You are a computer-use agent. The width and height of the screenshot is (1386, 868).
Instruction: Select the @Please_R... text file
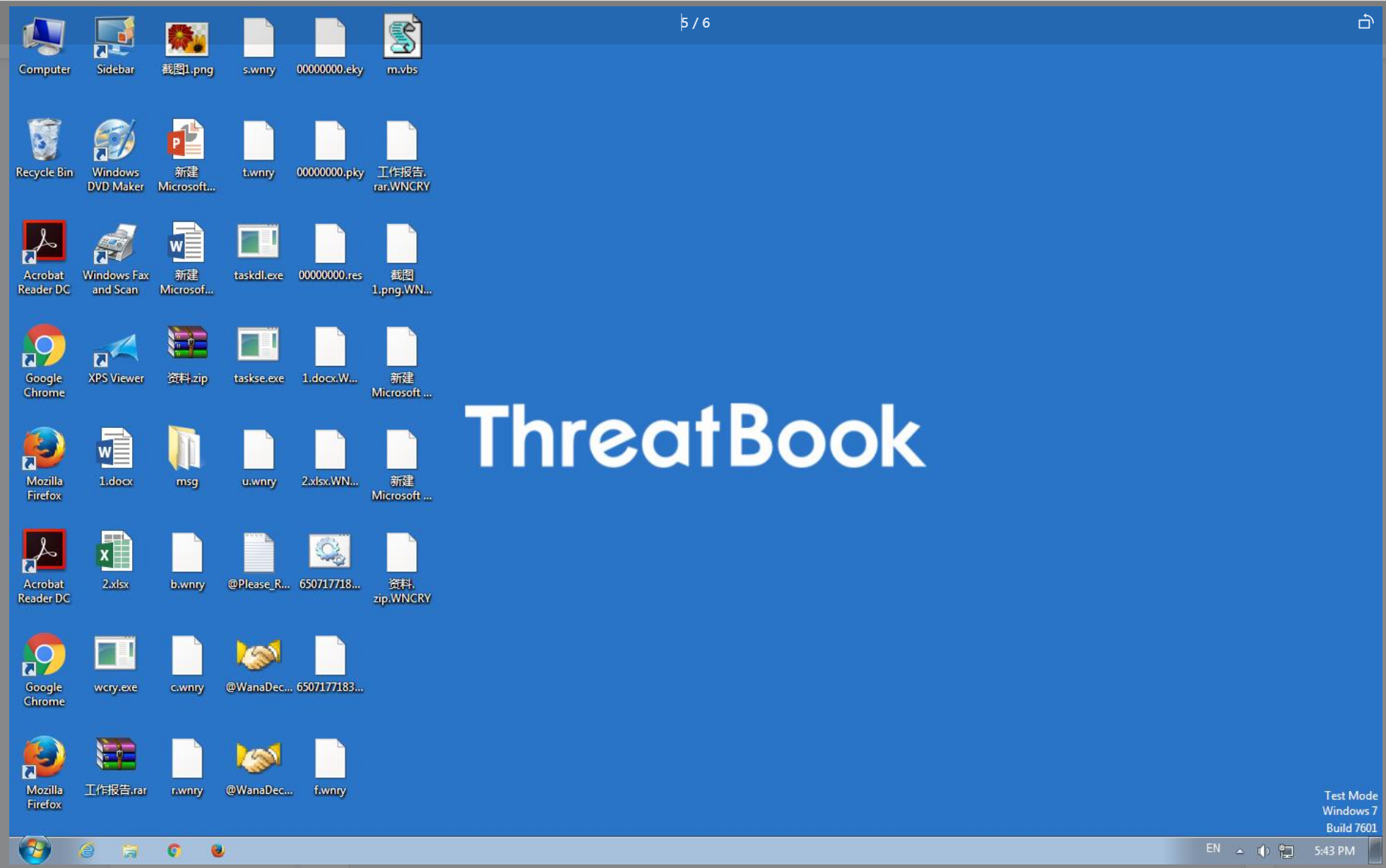pyautogui.click(x=259, y=561)
